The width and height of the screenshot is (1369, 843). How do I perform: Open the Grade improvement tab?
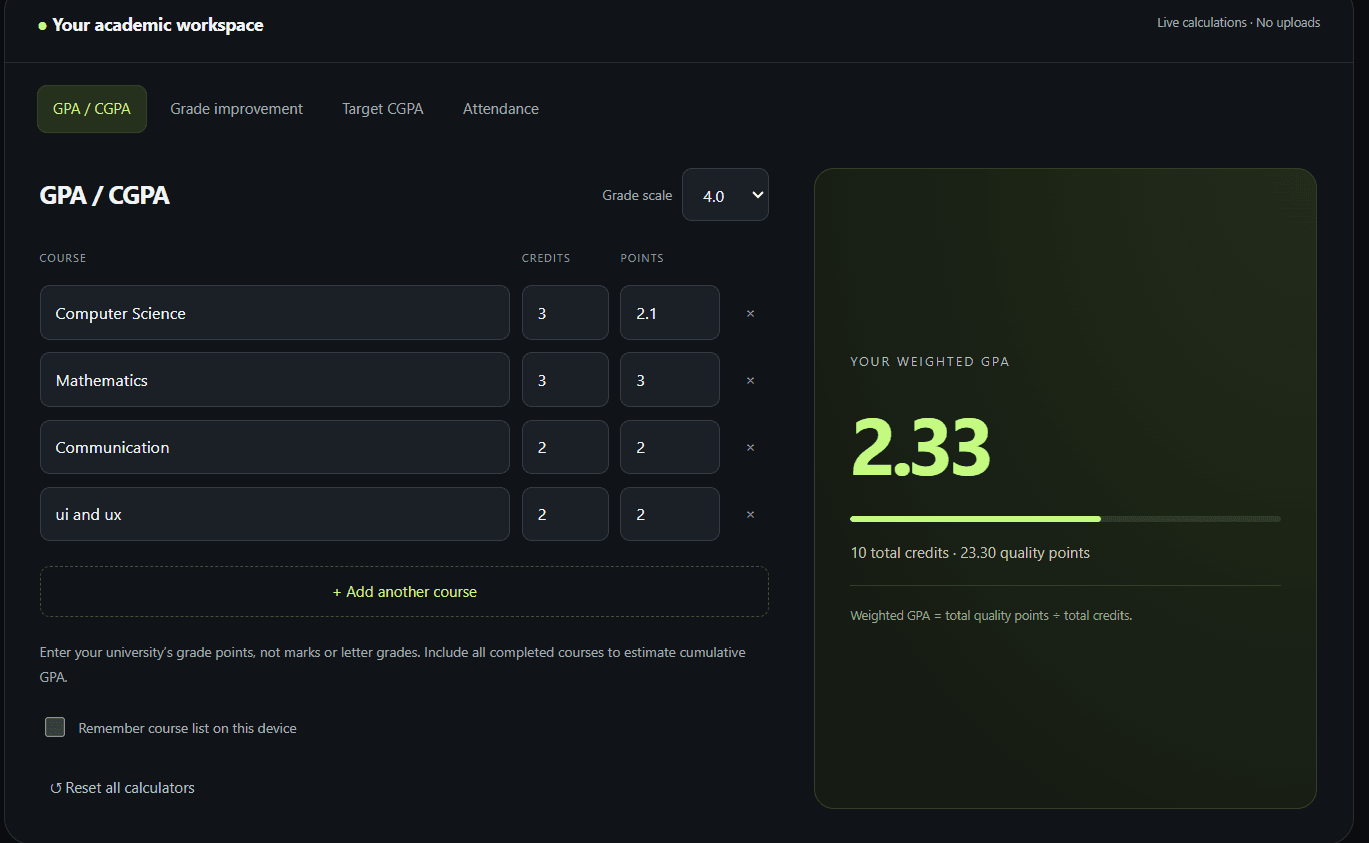click(x=236, y=109)
